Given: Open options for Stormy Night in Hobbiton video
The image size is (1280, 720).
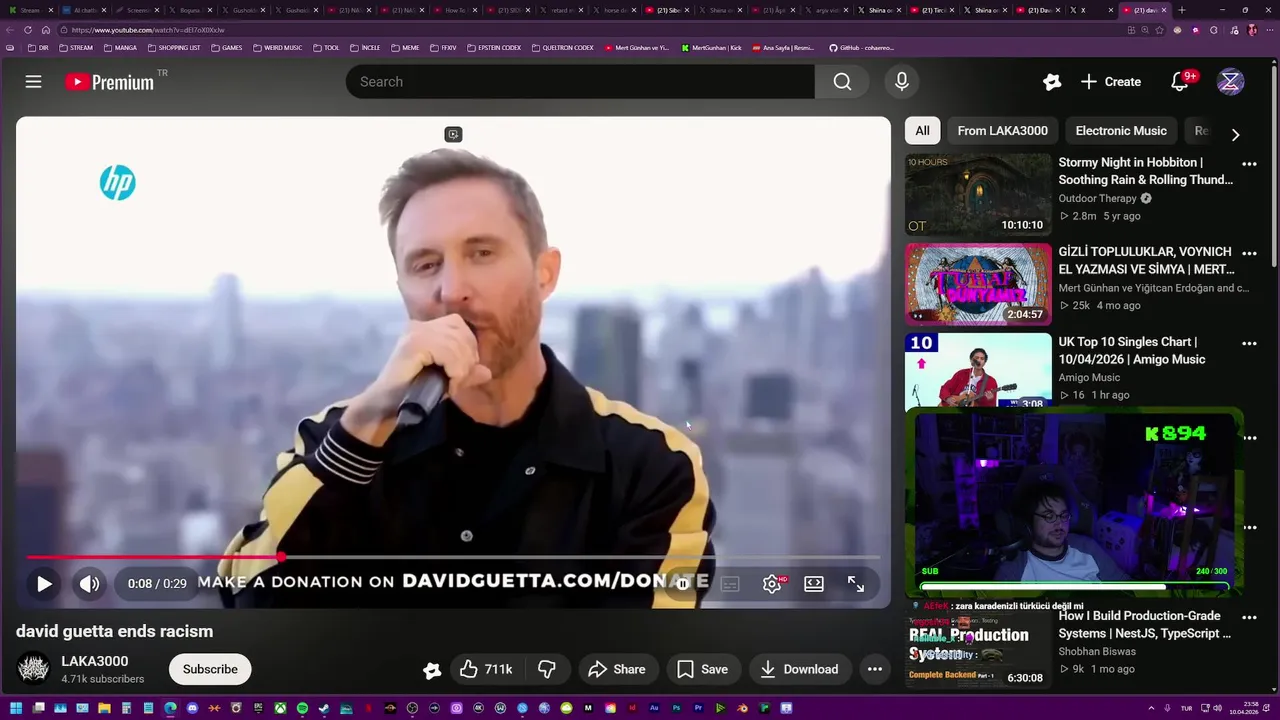Looking at the screenshot, I should 1249,164.
